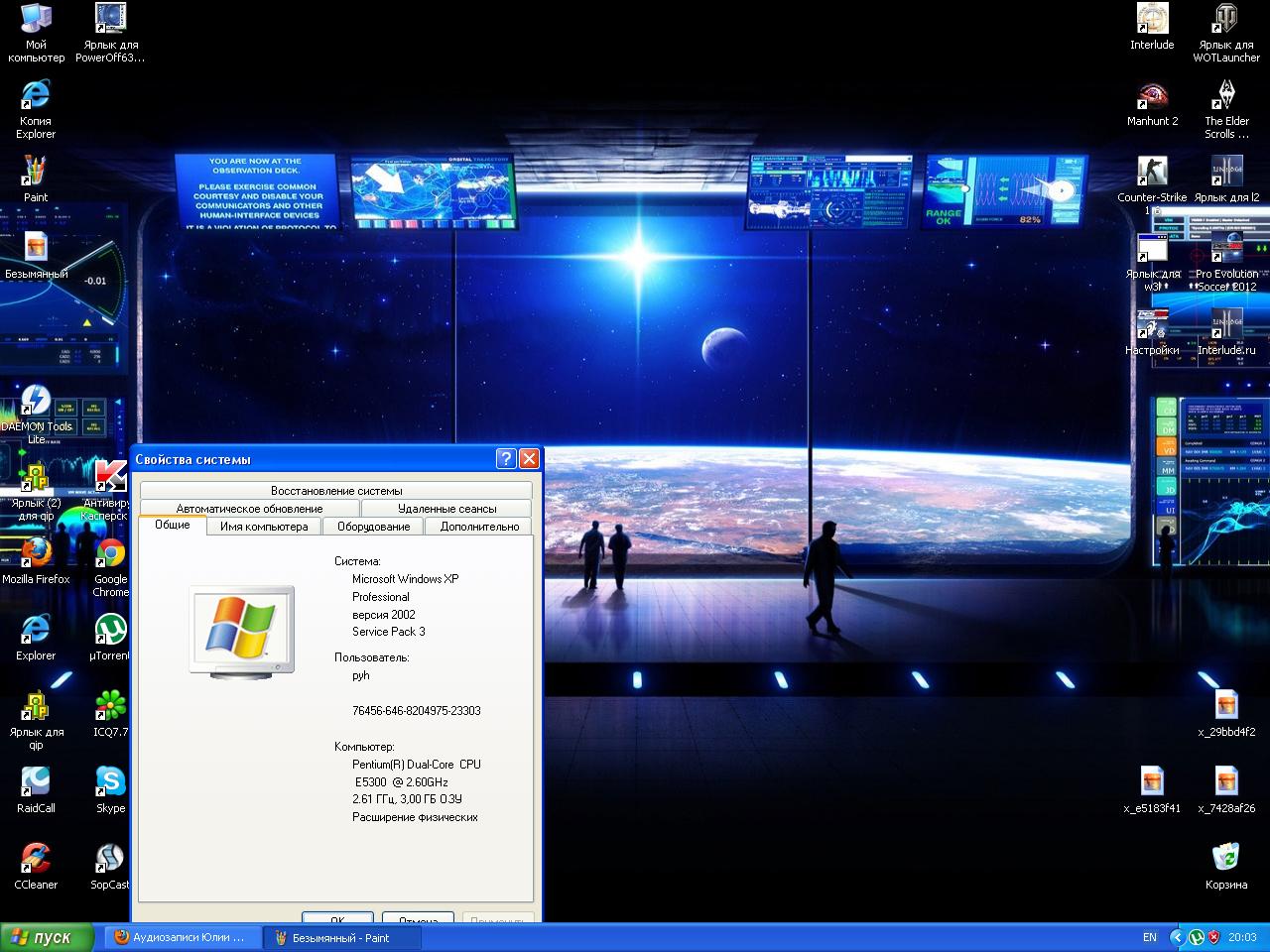Open the WOTLauncher shortcut
This screenshot has width=1270, height=952.
pos(1226,20)
